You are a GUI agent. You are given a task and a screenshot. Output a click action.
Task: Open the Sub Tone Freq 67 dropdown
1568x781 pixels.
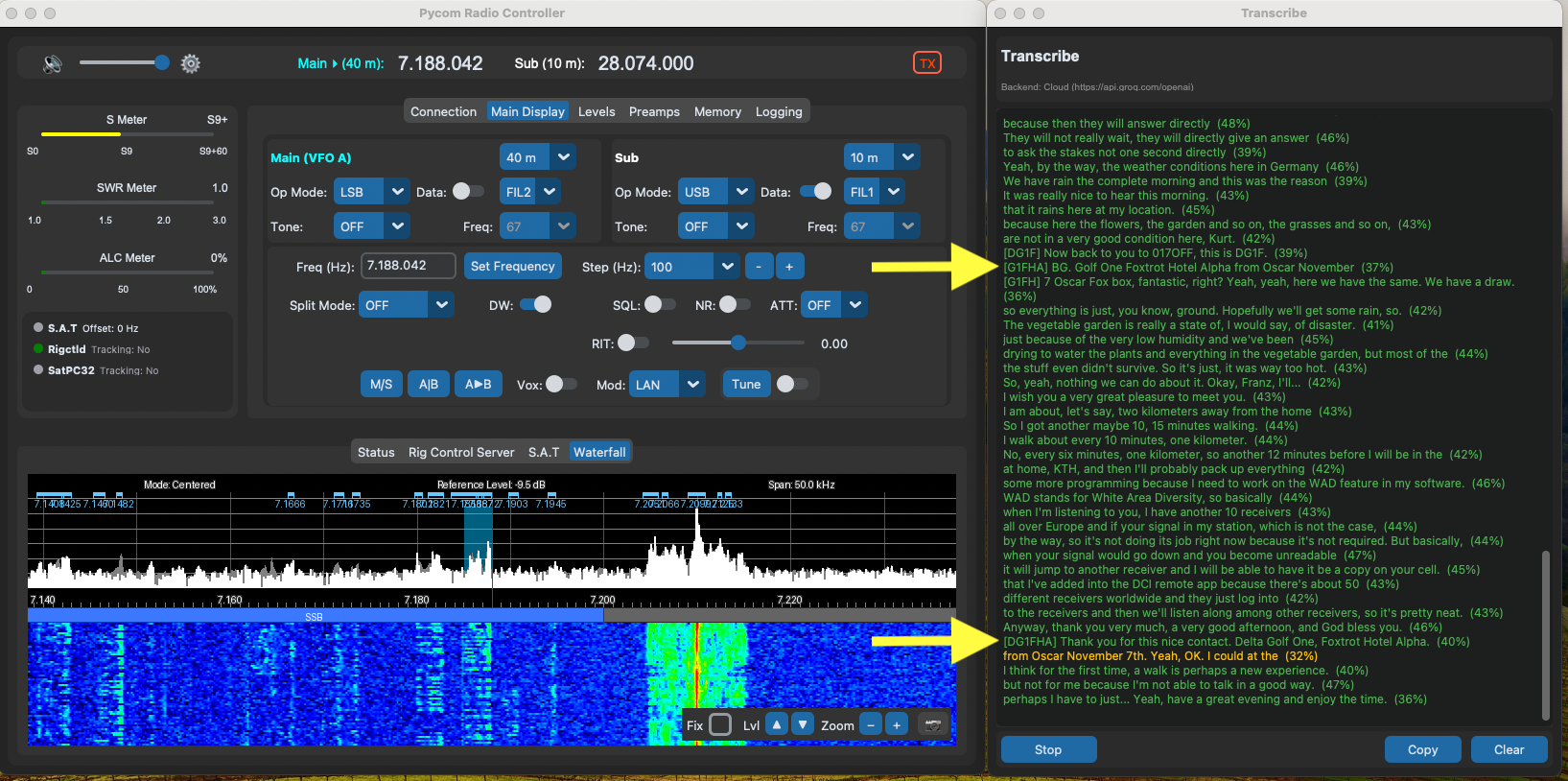[882, 225]
